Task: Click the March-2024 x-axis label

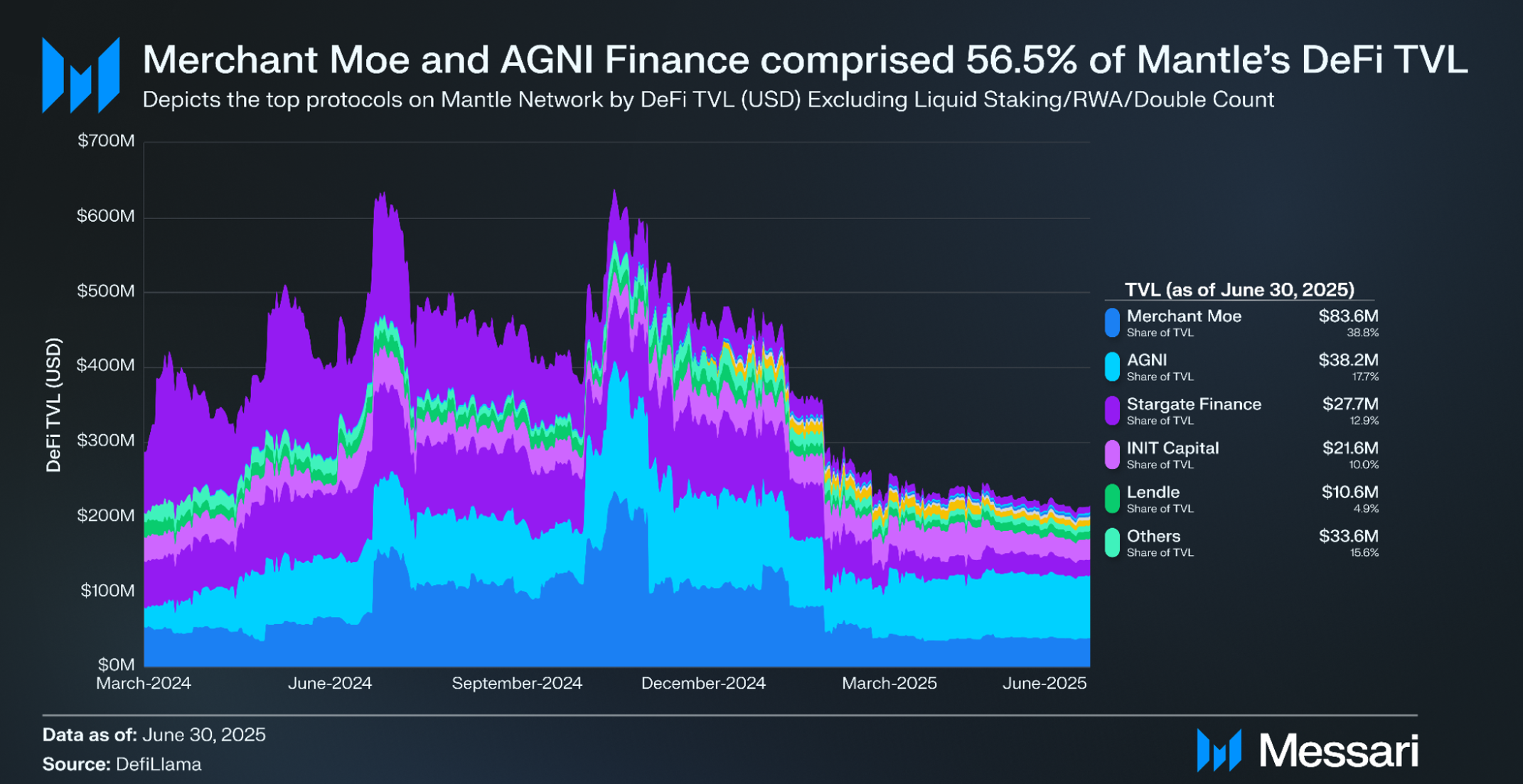Action: coord(144,683)
